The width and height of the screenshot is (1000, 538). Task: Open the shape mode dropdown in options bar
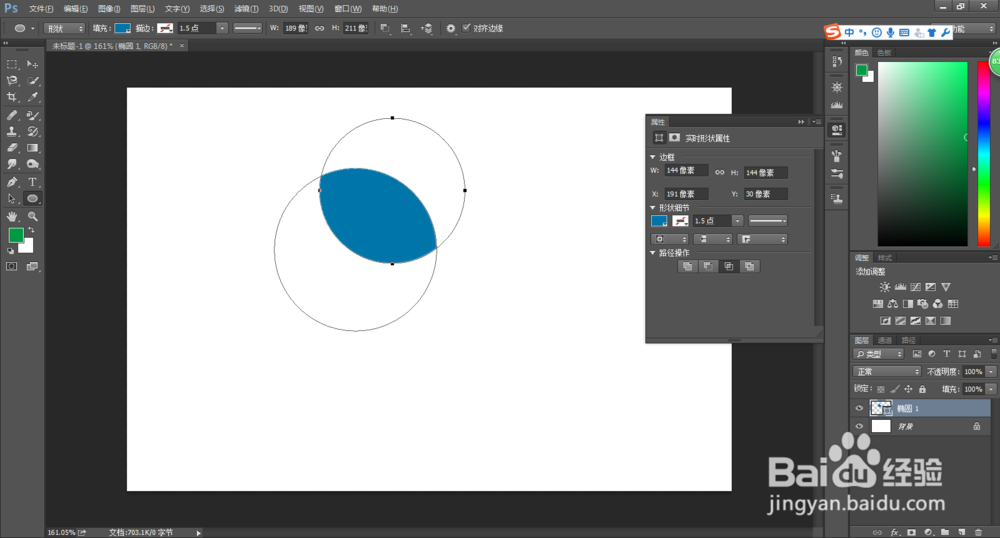[64, 28]
